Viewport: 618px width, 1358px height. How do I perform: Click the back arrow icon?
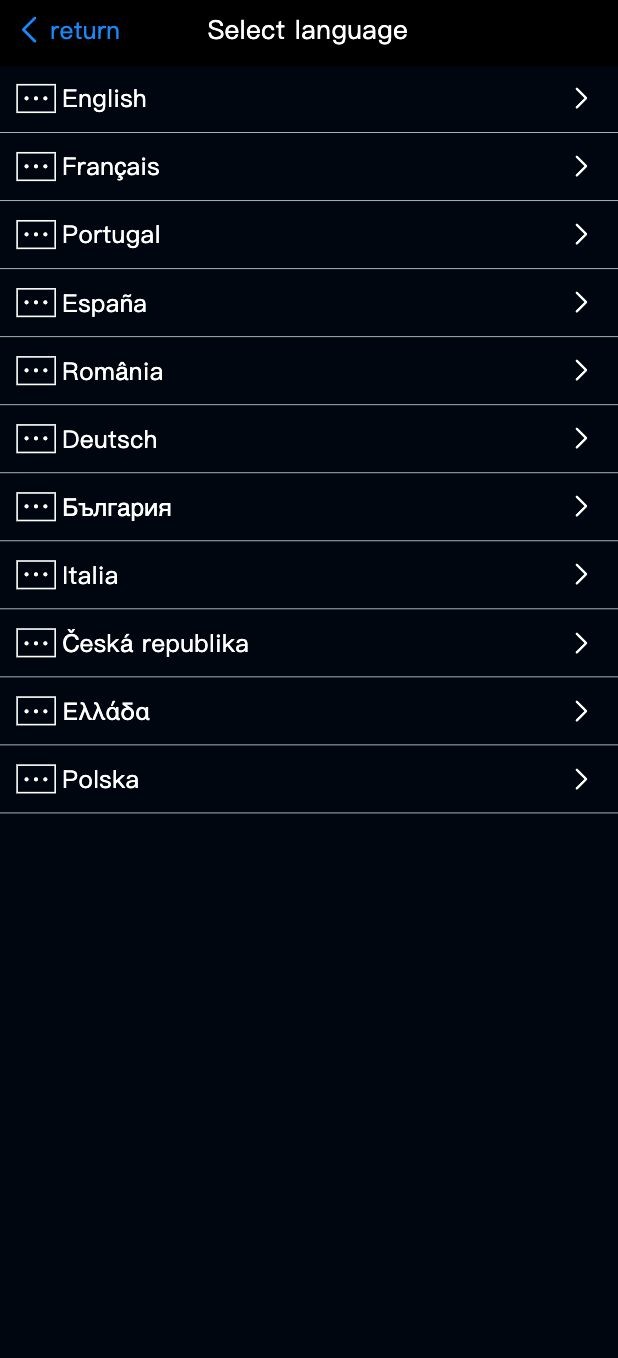coord(29,31)
